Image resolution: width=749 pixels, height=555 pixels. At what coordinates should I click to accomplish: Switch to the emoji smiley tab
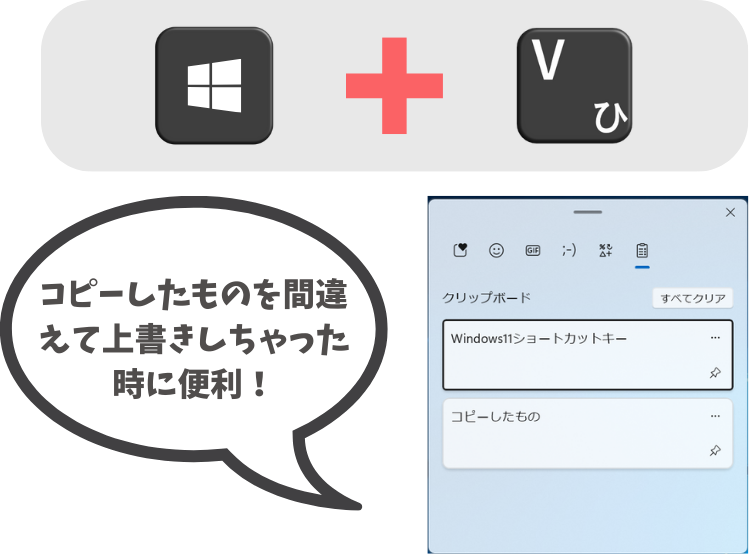[496, 250]
